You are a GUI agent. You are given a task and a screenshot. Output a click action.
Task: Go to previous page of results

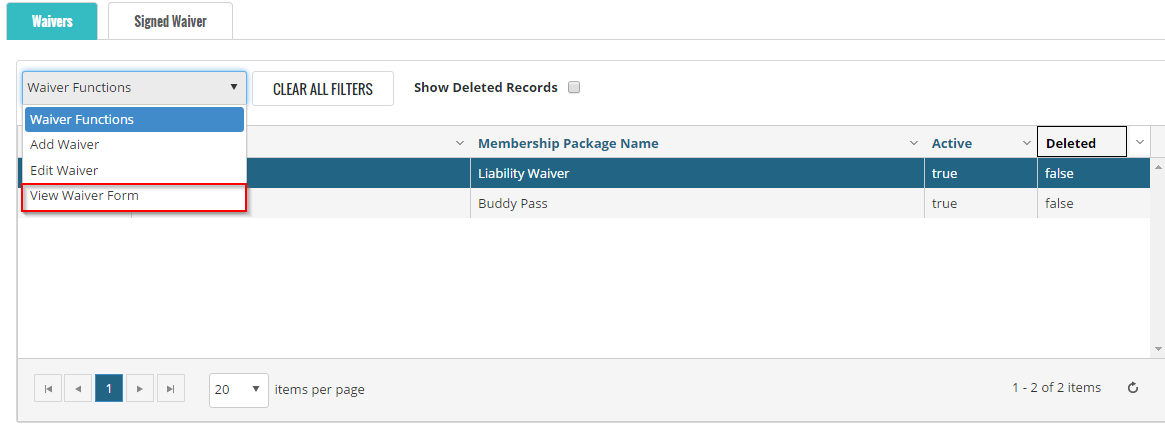pyautogui.click(x=78, y=389)
